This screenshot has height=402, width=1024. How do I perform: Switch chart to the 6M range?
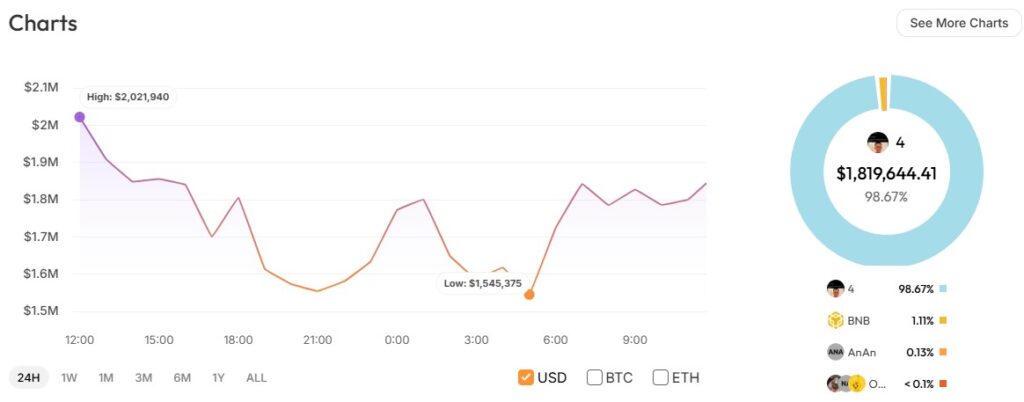[x=182, y=377]
